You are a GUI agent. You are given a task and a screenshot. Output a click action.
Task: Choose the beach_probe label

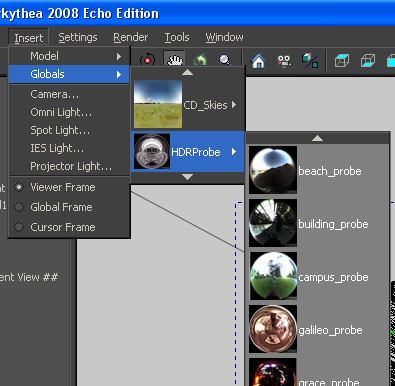(330, 171)
